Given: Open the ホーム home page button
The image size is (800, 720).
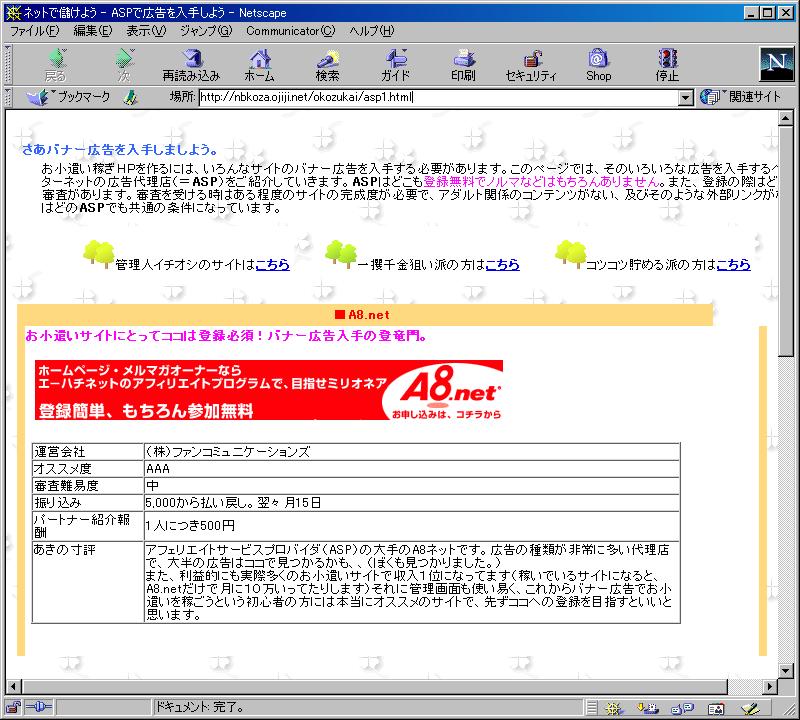Looking at the screenshot, I should [259, 65].
